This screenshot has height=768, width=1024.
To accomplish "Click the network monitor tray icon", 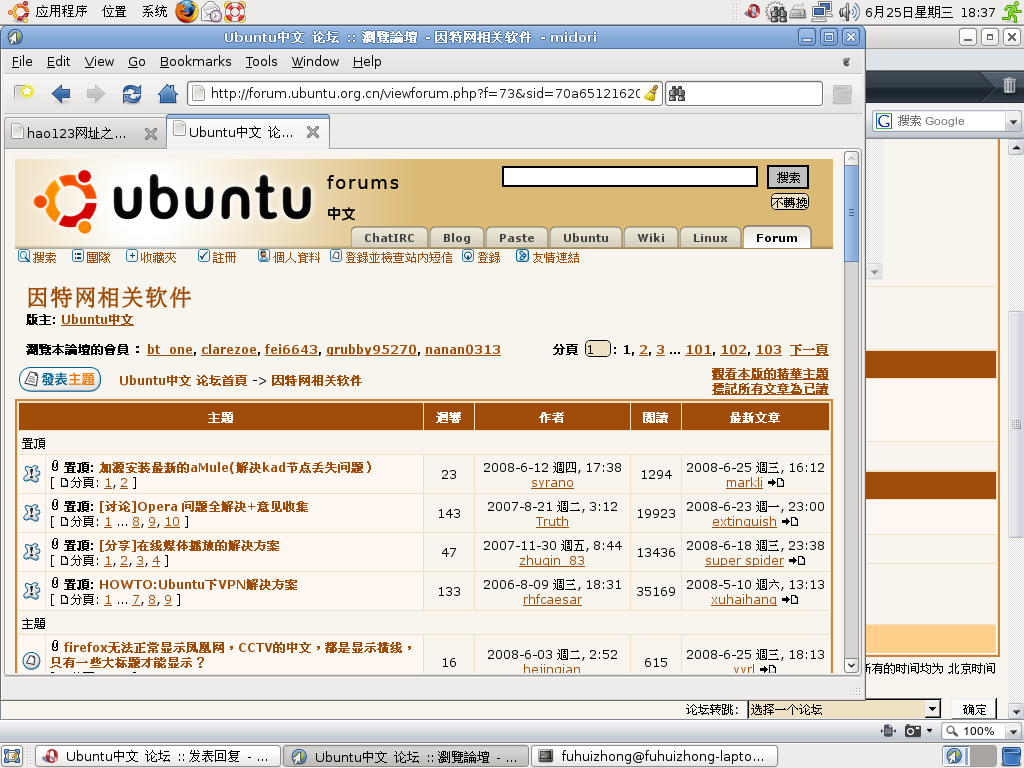I will 822,11.
